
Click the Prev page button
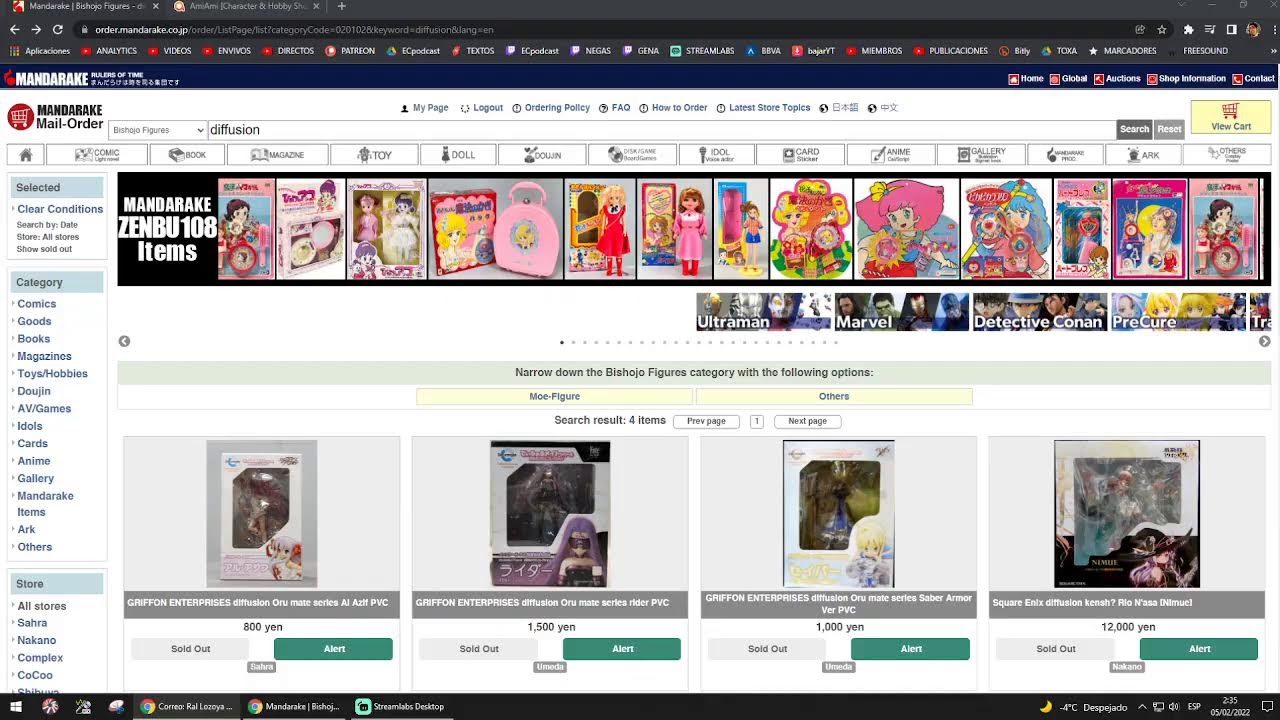[706, 421]
